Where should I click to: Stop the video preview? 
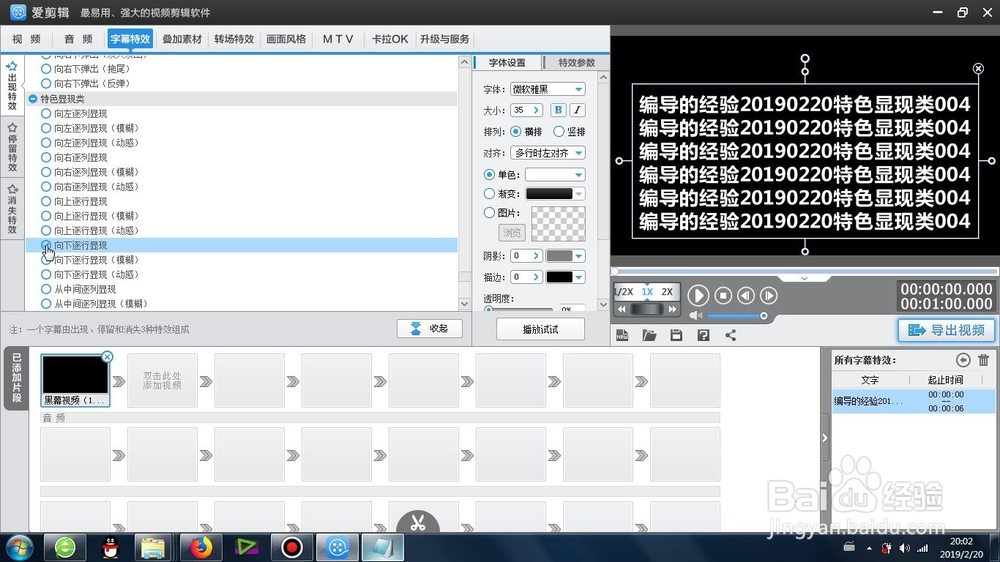(x=723, y=295)
